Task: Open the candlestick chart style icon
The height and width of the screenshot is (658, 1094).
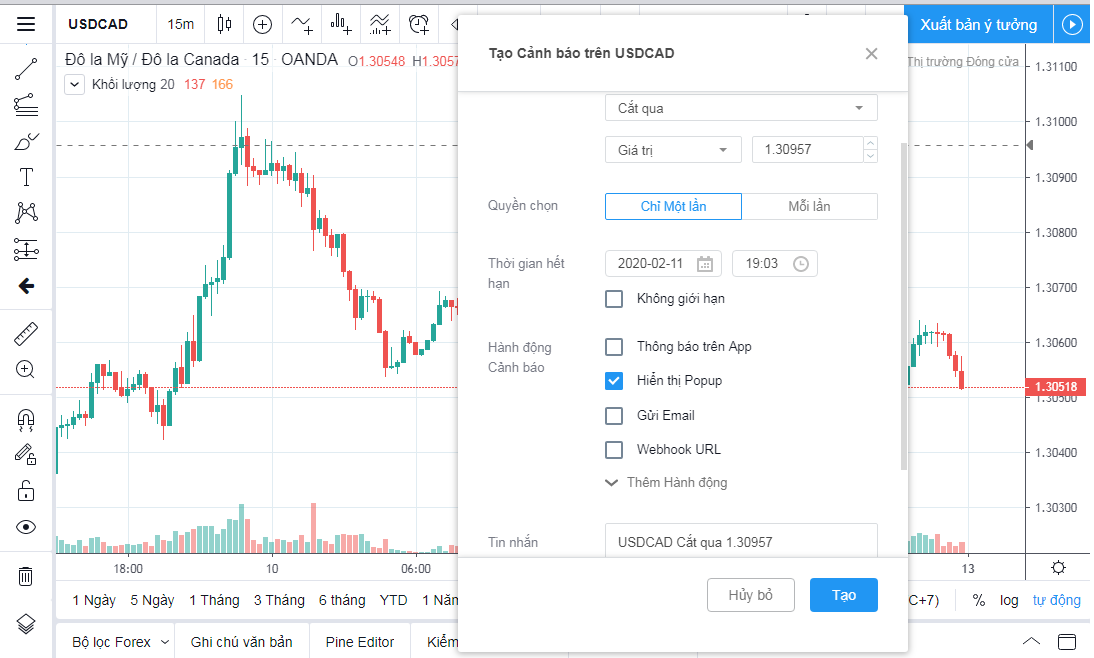Action: [224, 24]
